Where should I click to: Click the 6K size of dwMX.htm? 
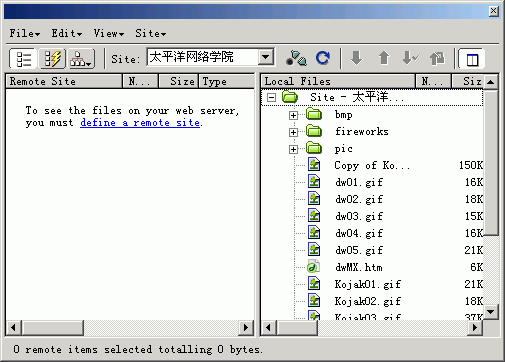point(476,267)
